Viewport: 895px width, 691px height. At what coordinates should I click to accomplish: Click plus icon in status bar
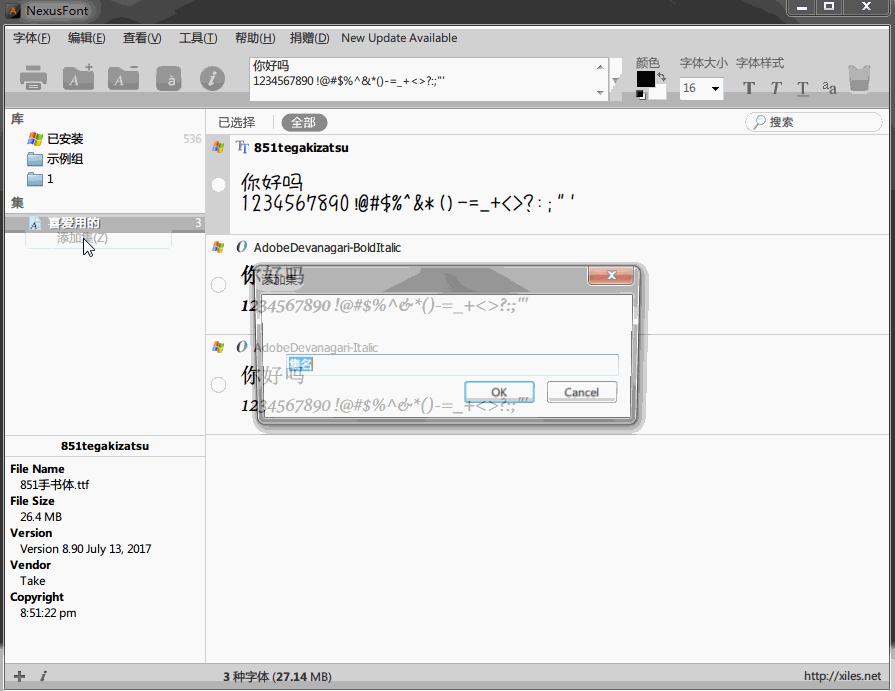point(19,676)
